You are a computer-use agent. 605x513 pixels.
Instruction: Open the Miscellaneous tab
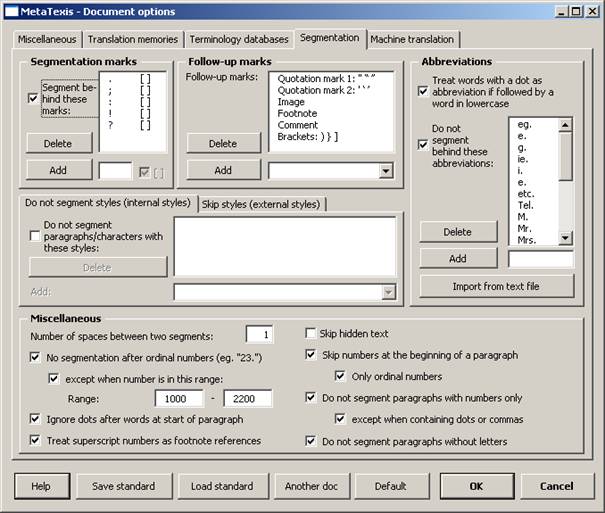tap(47, 39)
